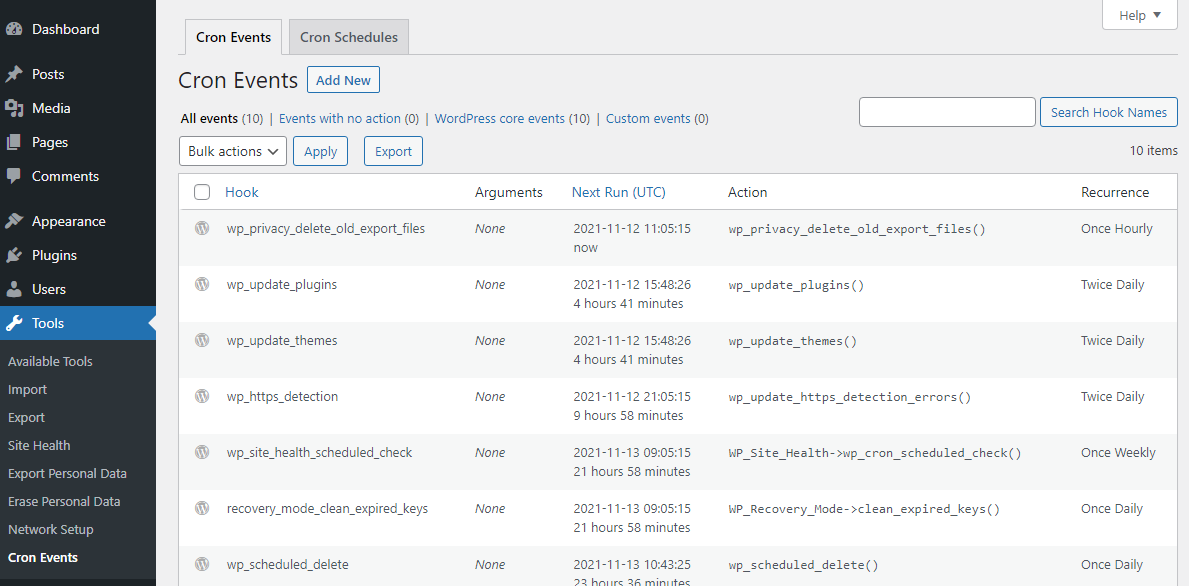Image resolution: width=1189 pixels, height=586 pixels.
Task: Click the Users person icon
Action: [x=14, y=290]
